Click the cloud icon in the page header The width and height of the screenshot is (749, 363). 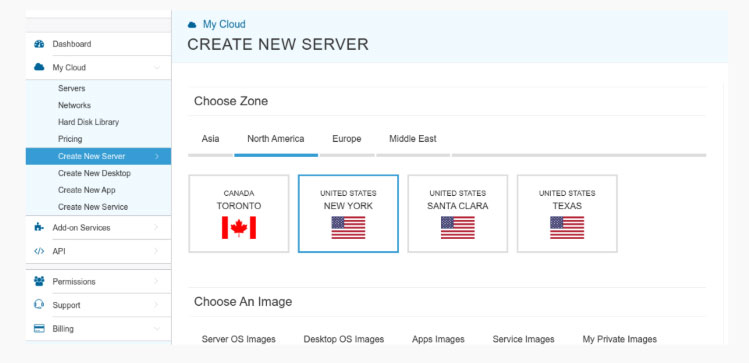[192, 25]
